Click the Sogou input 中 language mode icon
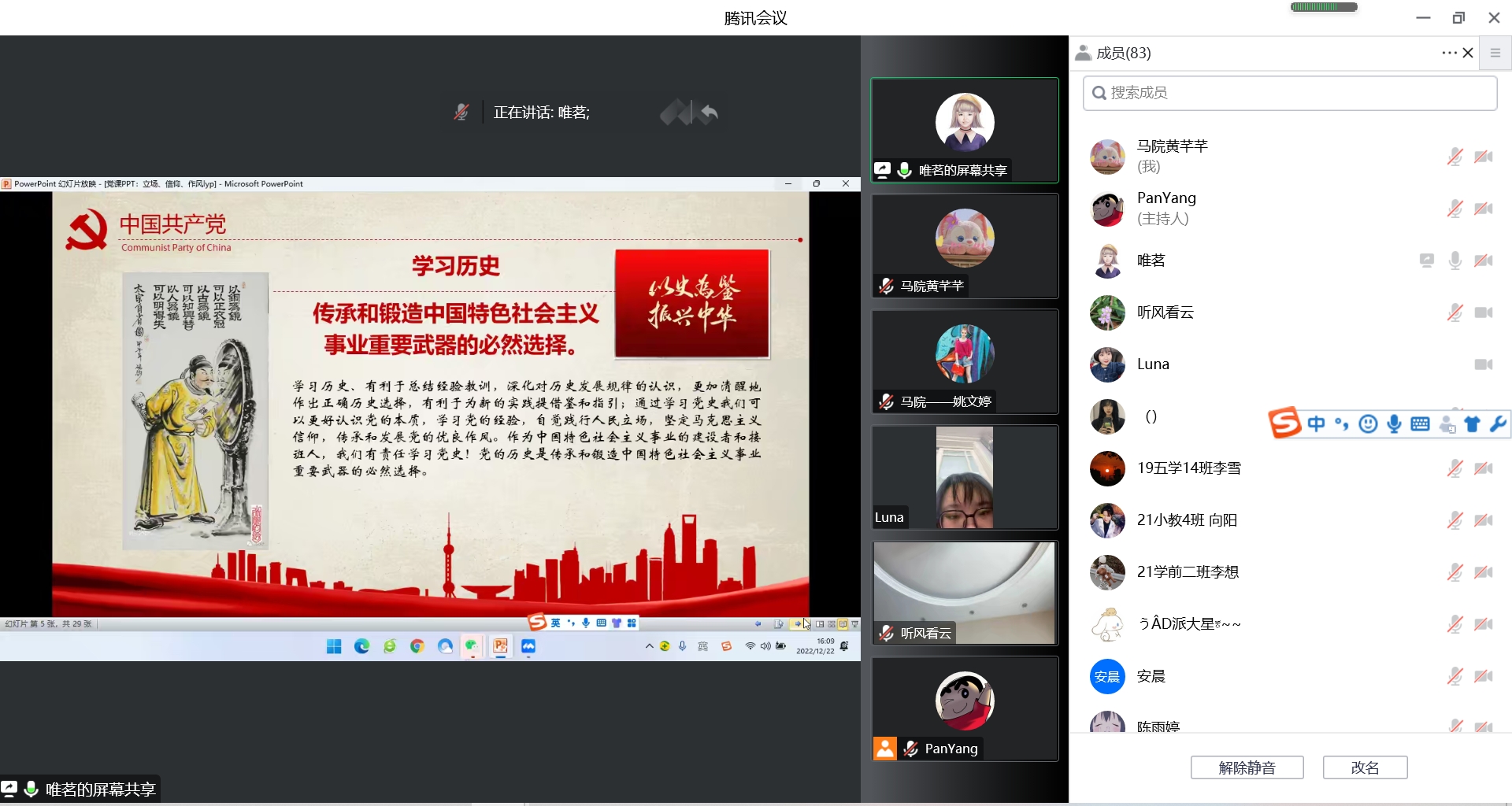 click(x=1316, y=424)
